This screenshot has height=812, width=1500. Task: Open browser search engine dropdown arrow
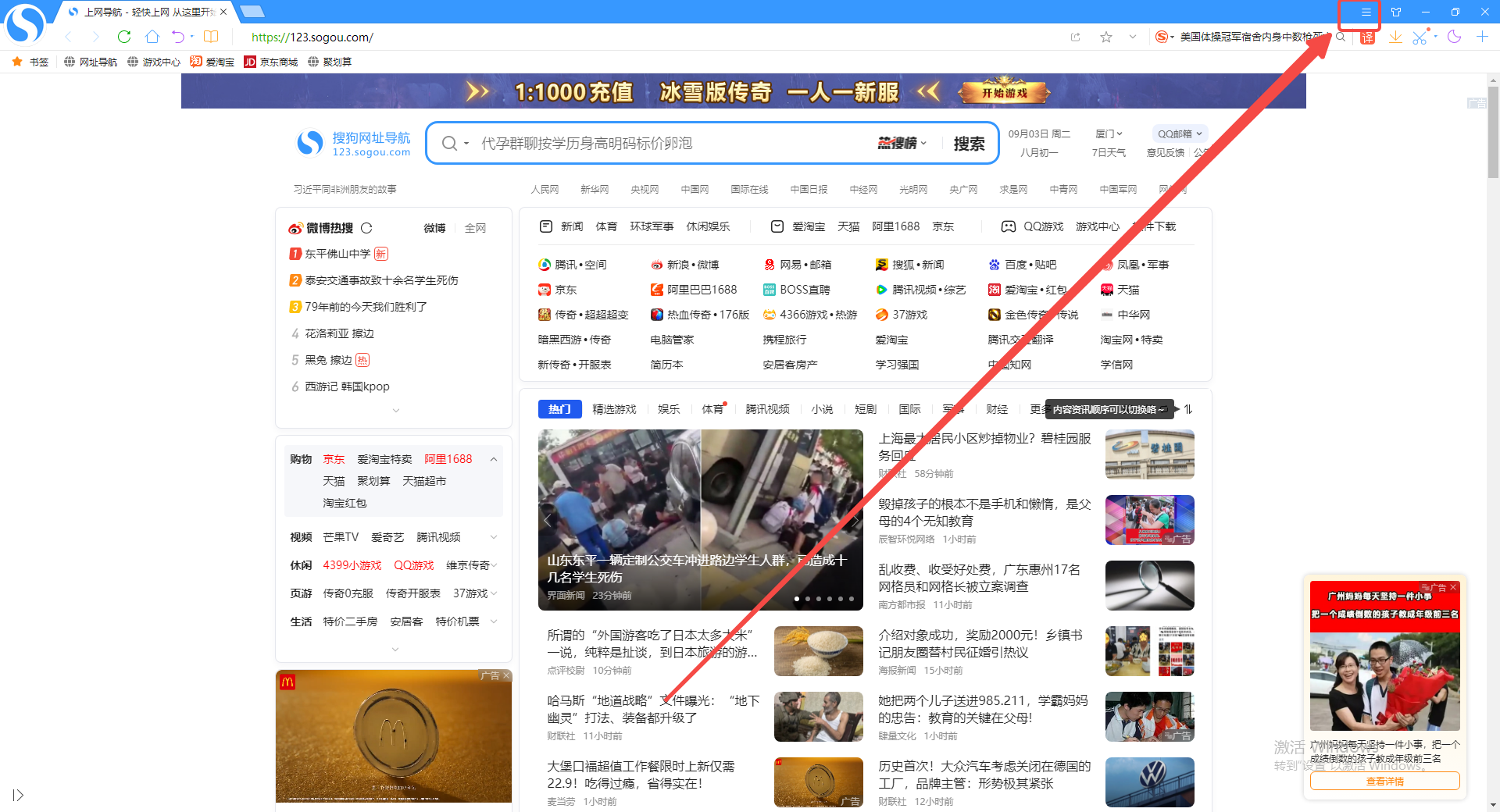[x=1172, y=37]
